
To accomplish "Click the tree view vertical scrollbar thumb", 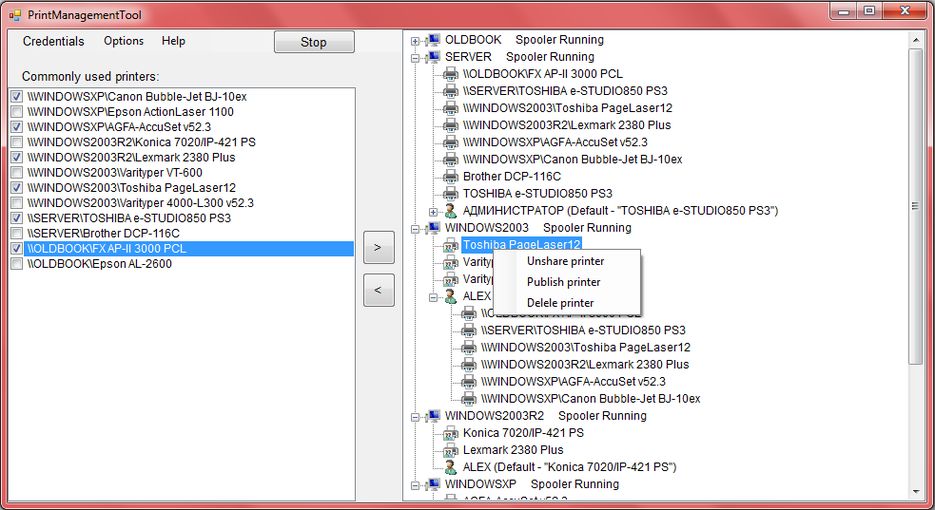I will pyautogui.click(x=915, y=206).
